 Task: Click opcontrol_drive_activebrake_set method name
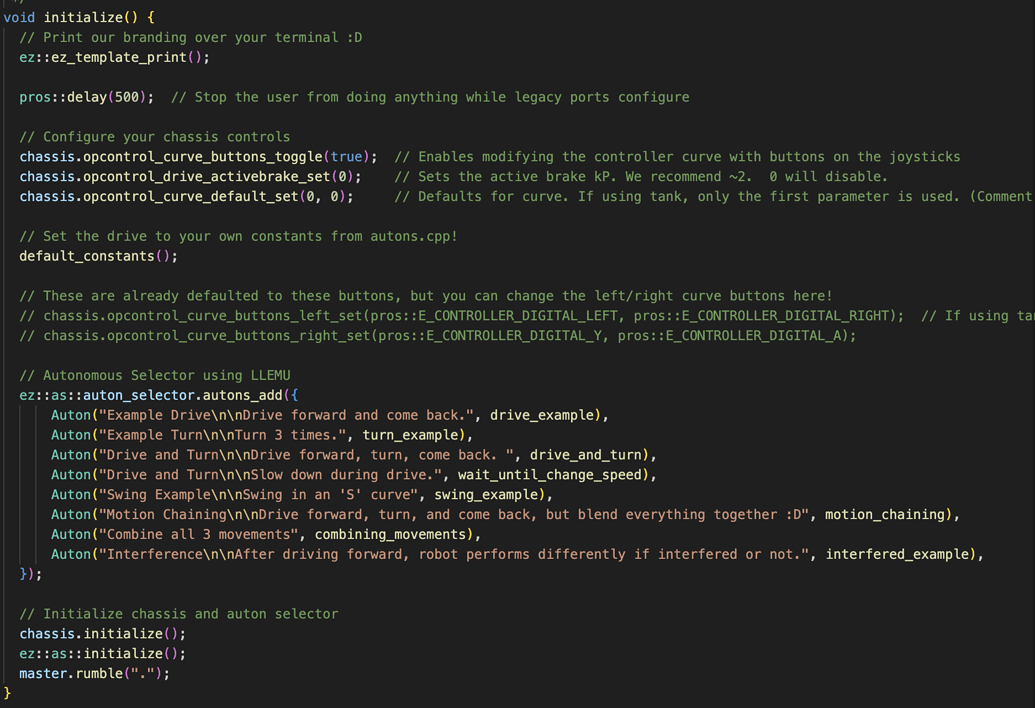(x=201, y=177)
